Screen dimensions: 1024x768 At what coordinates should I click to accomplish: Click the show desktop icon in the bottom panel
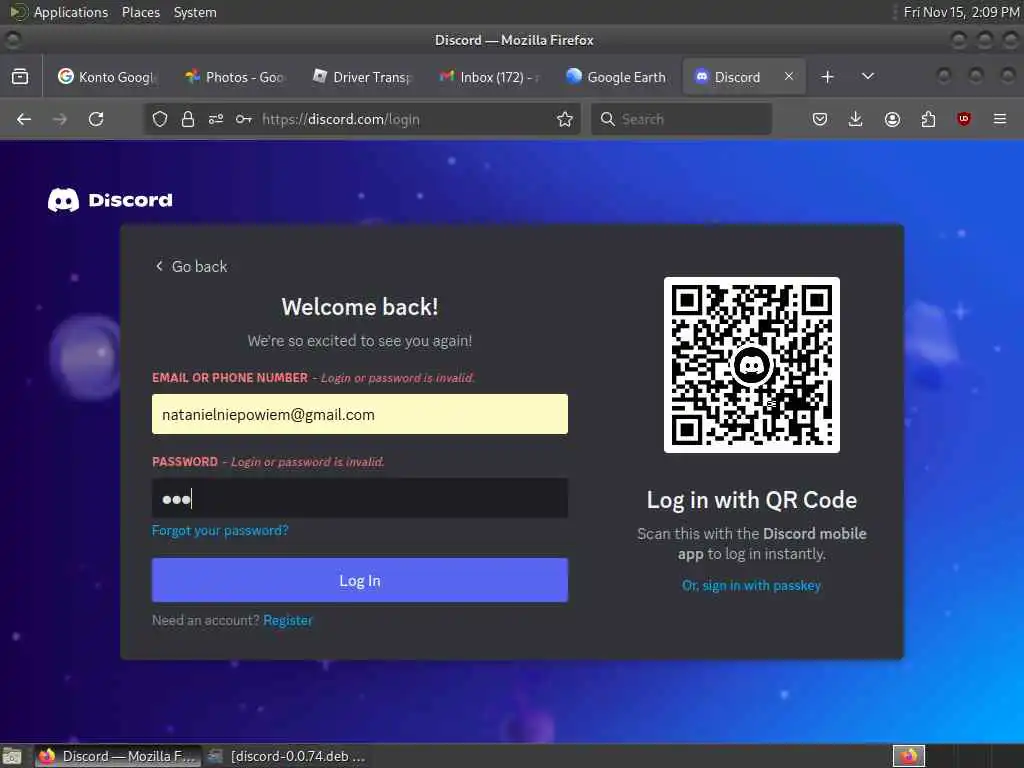pos(11,757)
